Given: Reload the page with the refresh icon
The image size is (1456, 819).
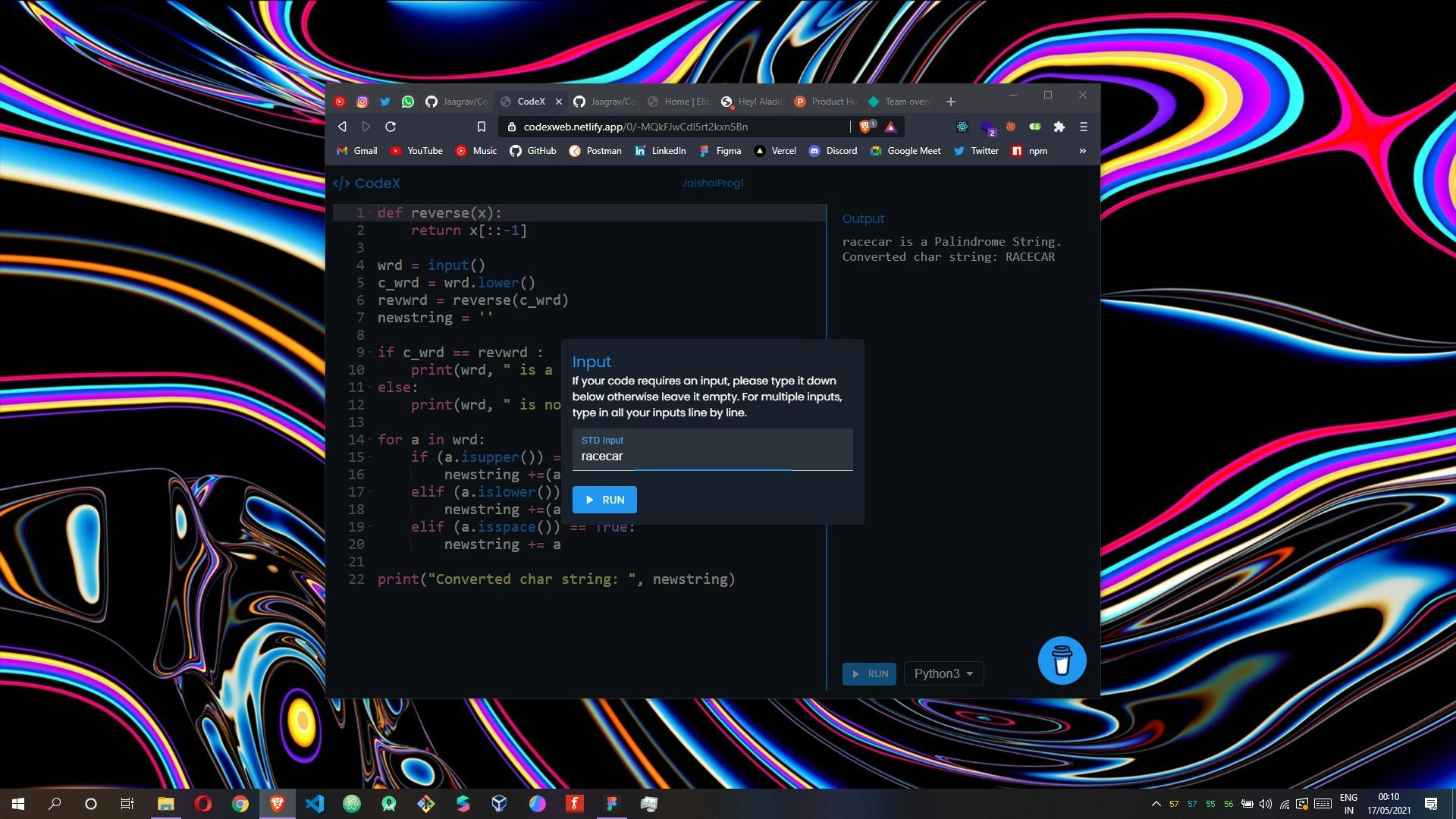Looking at the screenshot, I should click(391, 127).
